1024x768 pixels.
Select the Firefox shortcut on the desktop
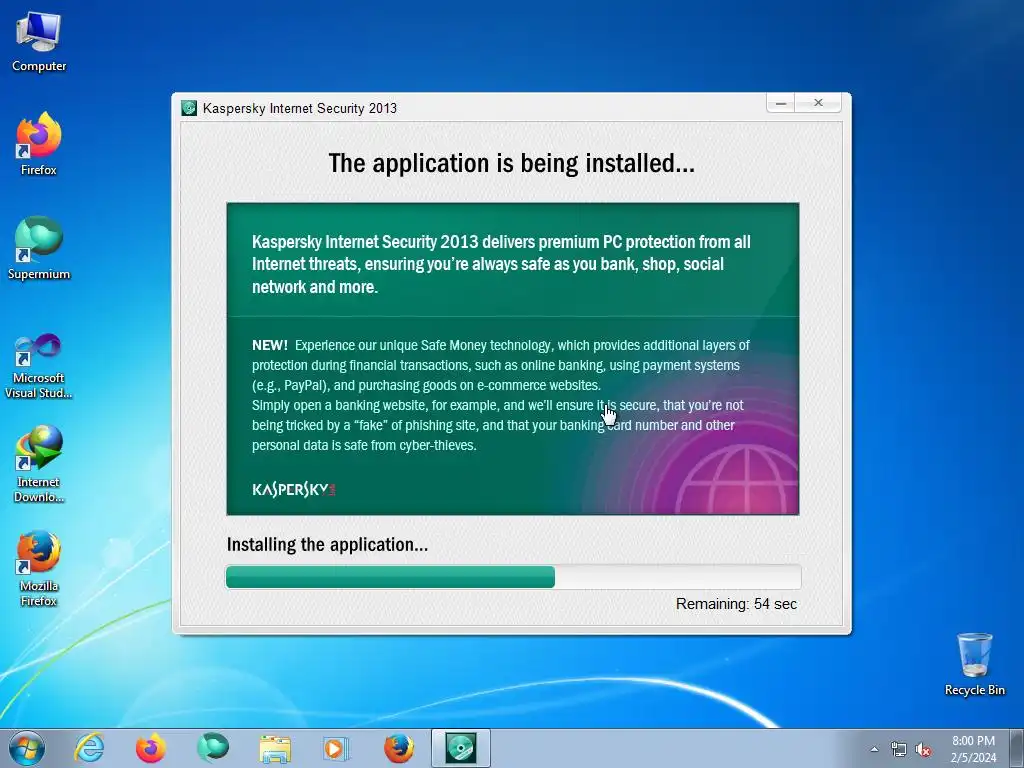pyautogui.click(x=39, y=144)
